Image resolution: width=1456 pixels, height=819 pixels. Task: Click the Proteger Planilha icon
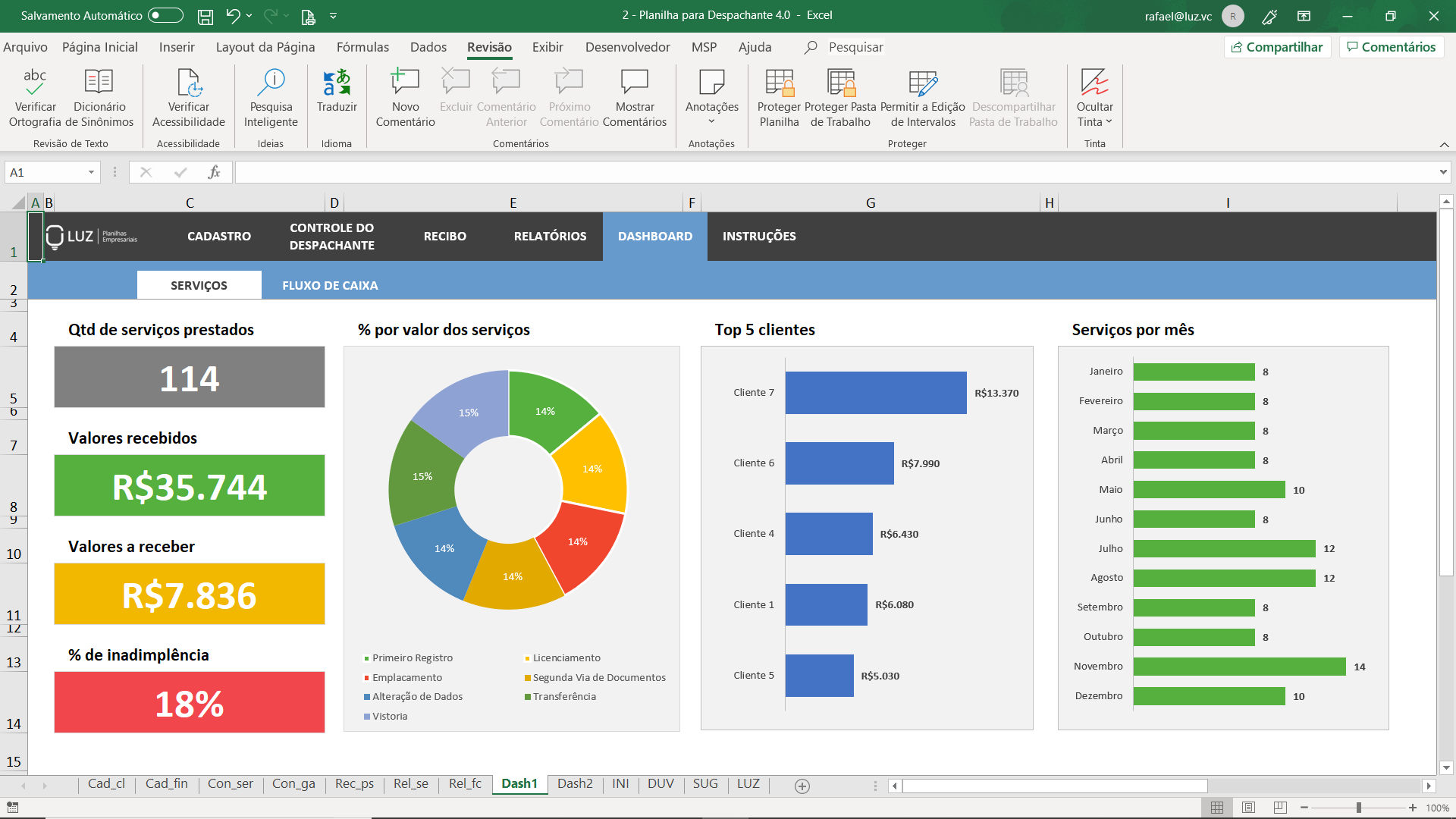click(x=780, y=82)
